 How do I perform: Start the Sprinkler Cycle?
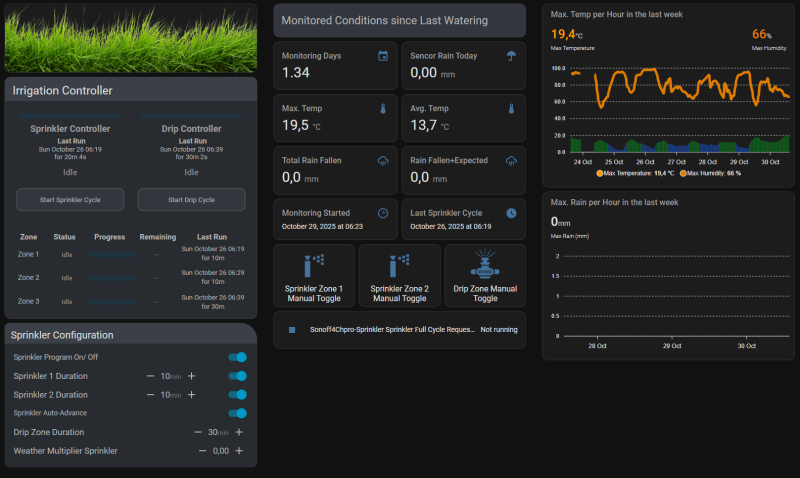coord(70,199)
